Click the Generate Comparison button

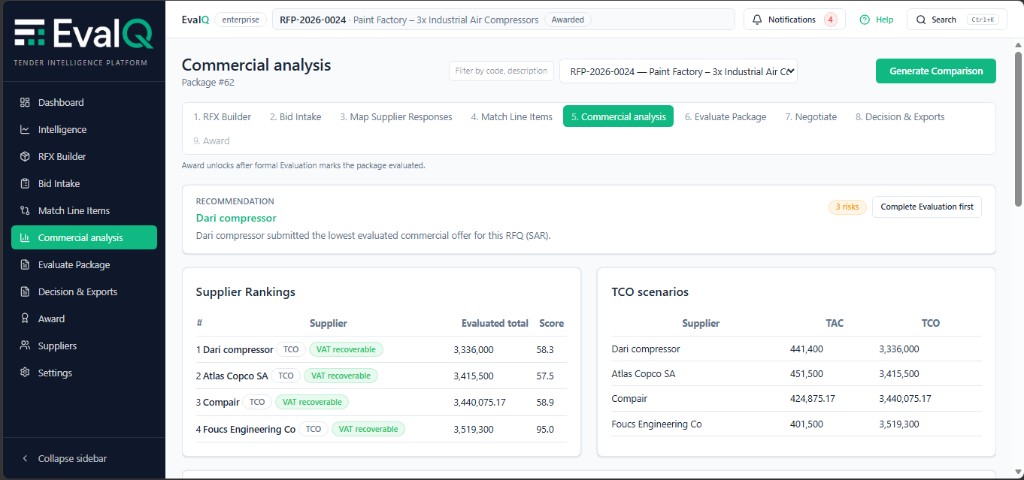pyautogui.click(x=935, y=71)
